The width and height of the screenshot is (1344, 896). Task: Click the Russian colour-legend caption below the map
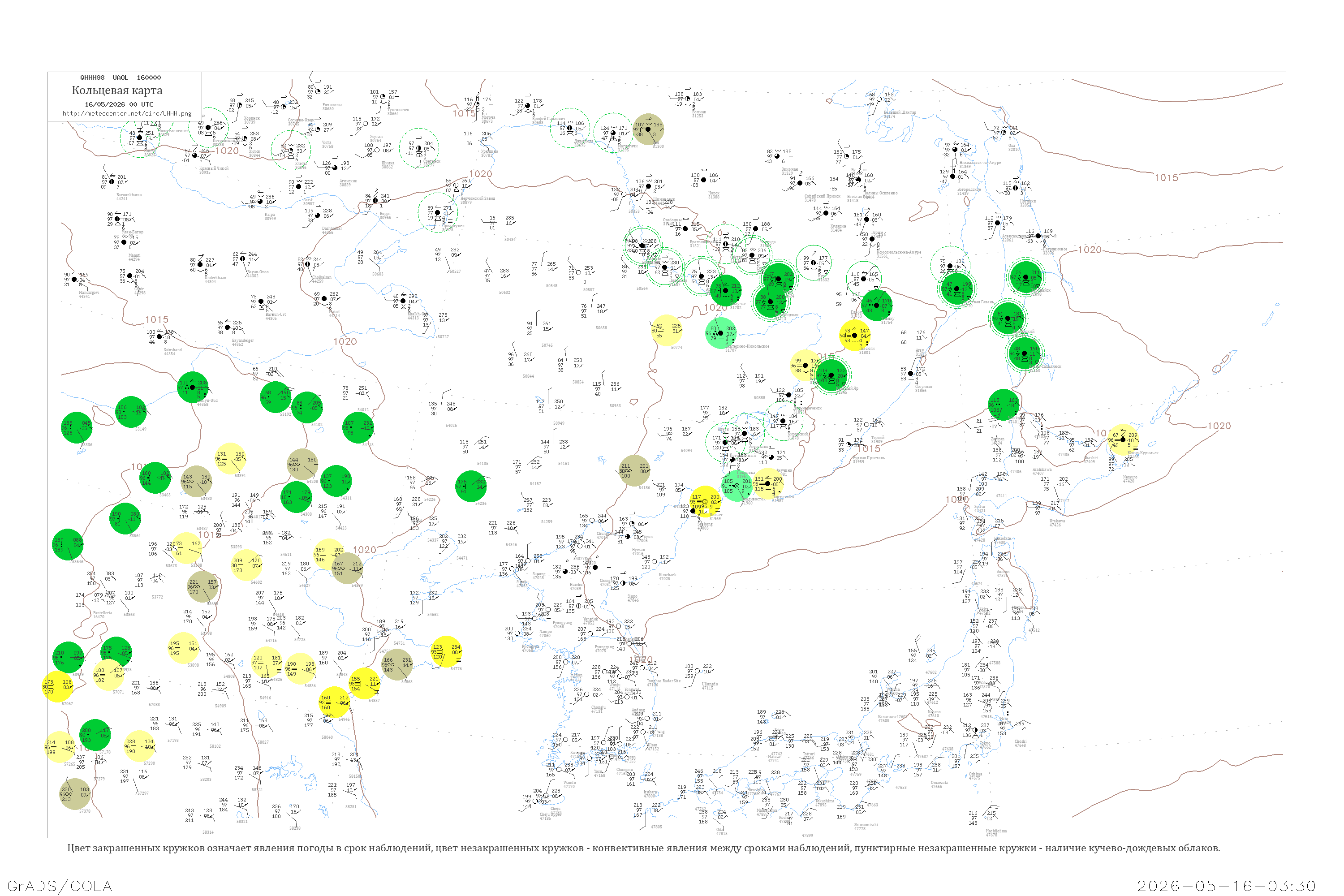(x=643, y=848)
